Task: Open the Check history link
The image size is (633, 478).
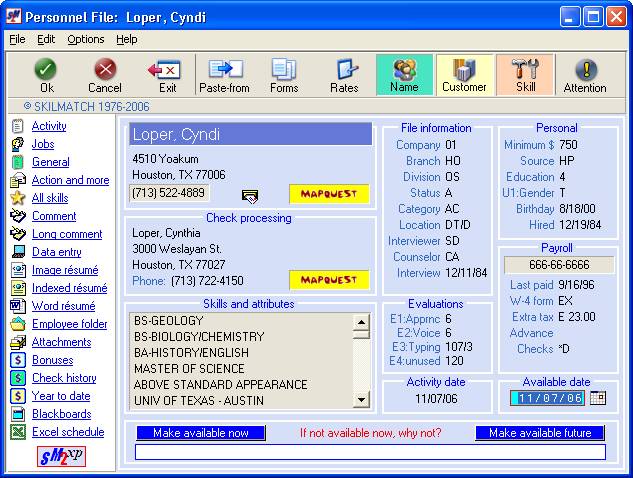Action: pyautogui.click(x=64, y=378)
